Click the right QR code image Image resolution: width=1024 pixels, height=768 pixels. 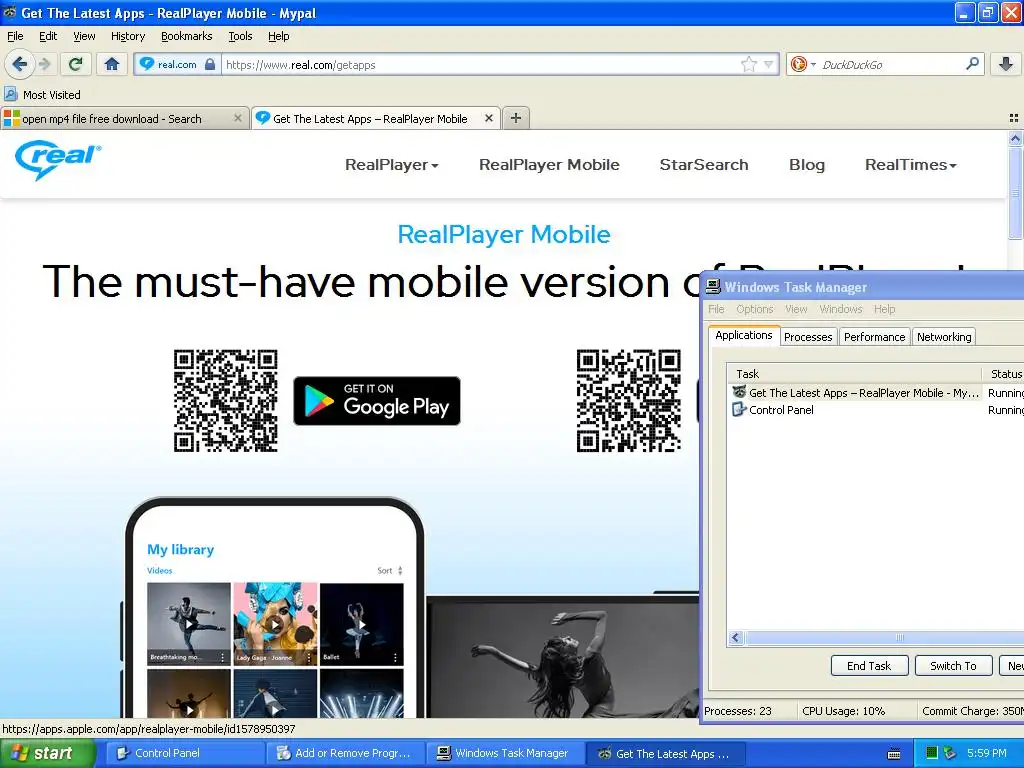tap(628, 400)
